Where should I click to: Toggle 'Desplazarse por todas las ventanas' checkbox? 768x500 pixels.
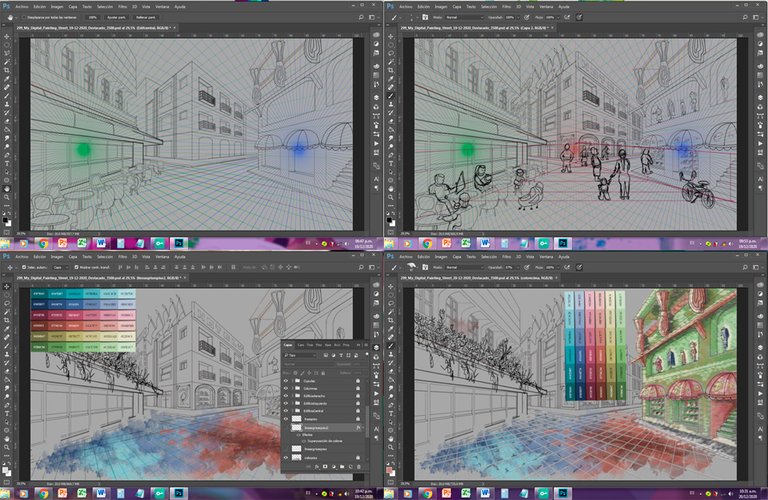coord(24,17)
